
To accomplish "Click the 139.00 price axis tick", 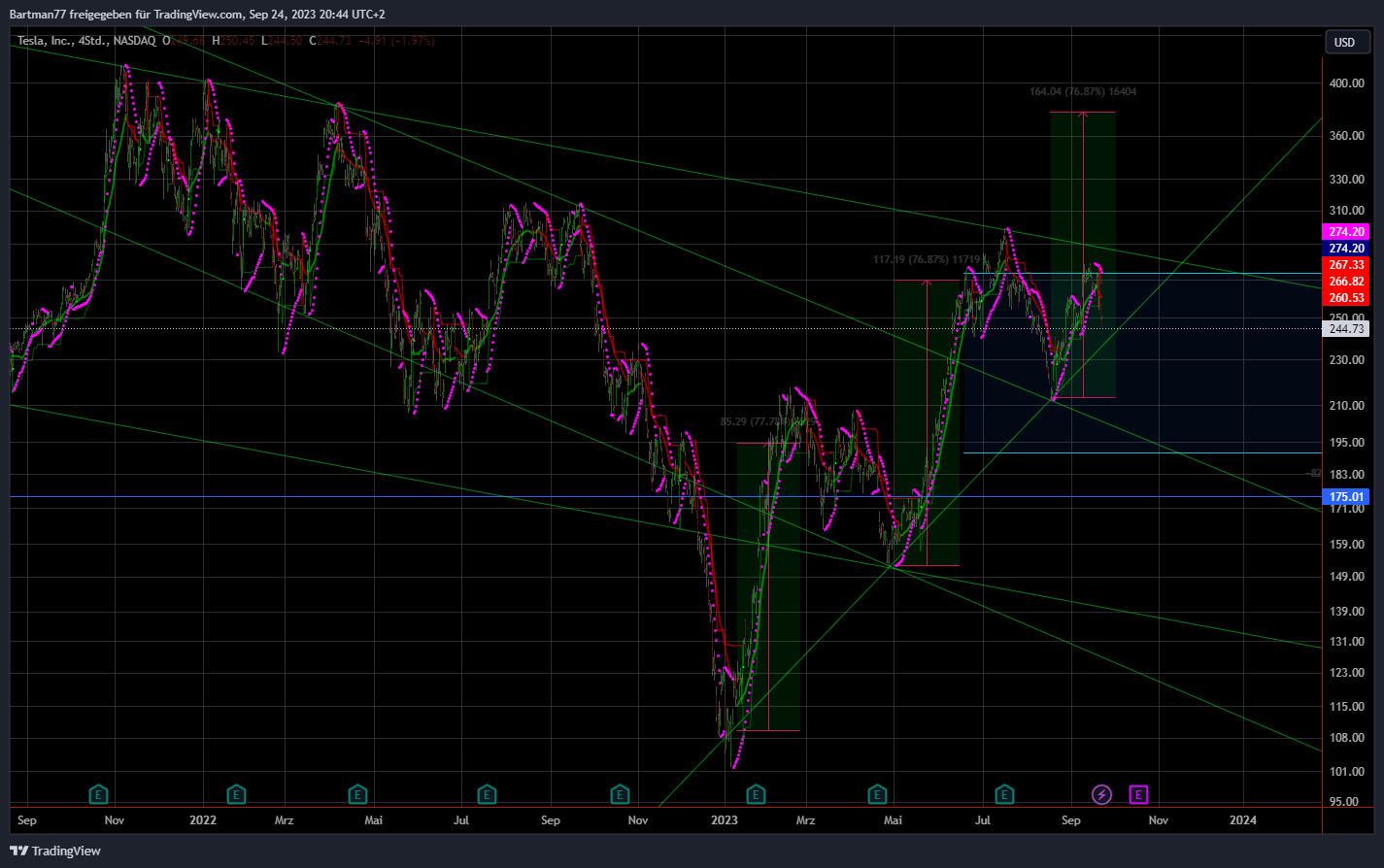I will (1347, 612).
